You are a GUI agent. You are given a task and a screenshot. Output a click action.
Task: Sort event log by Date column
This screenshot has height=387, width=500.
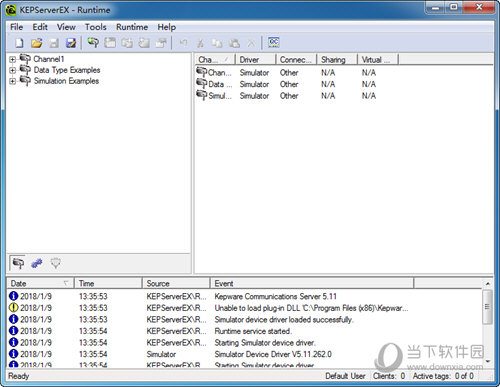pyautogui.click(x=40, y=283)
